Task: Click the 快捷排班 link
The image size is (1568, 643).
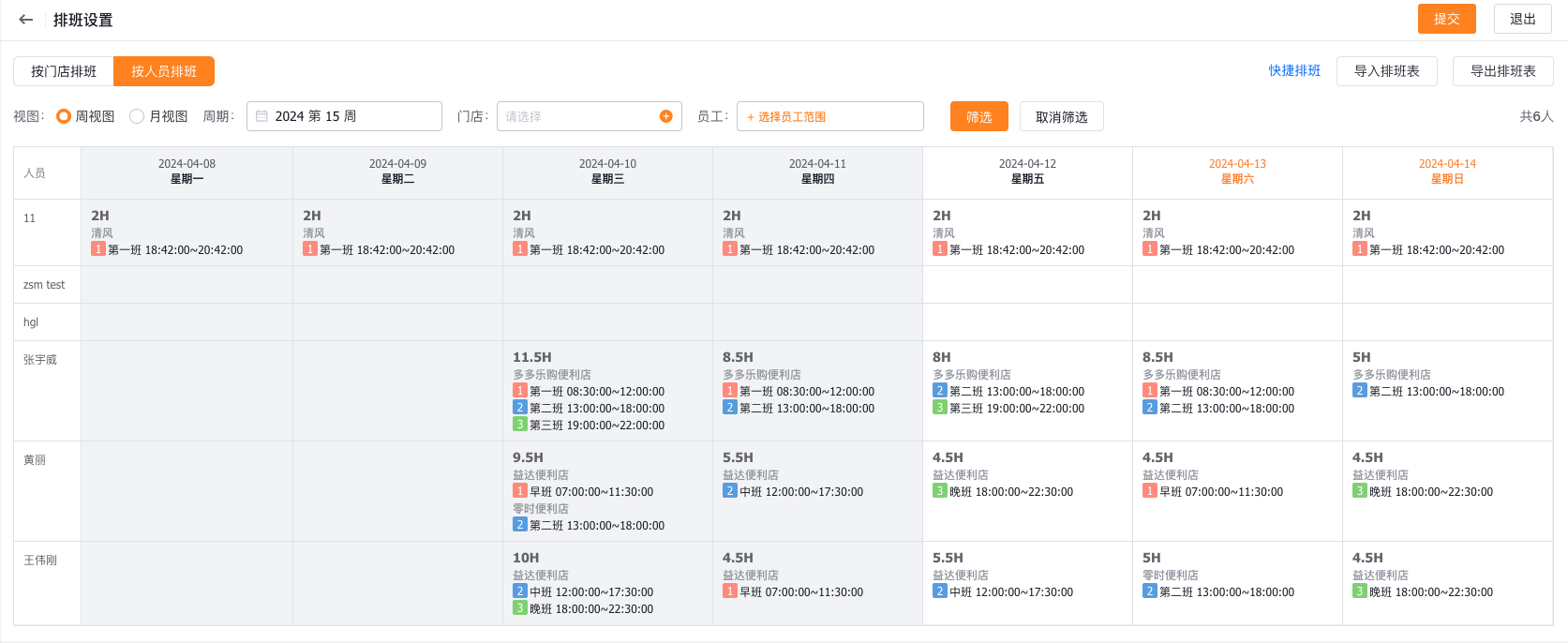Action: click(1294, 71)
